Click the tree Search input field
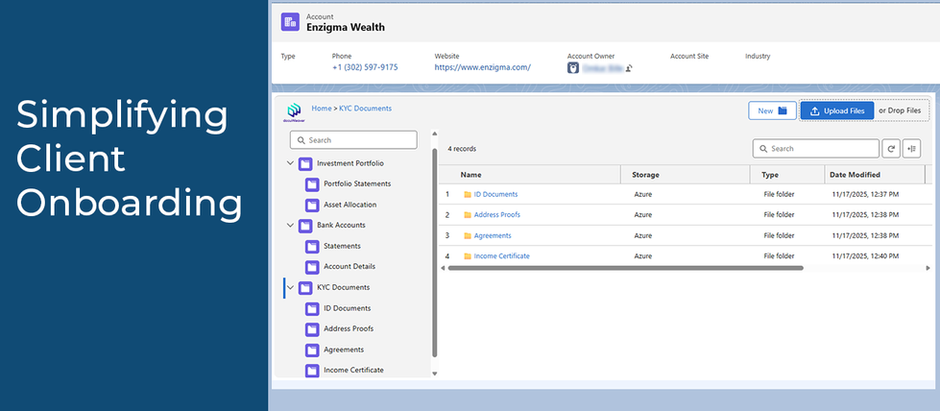The width and height of the screenshot is (940, 411). (354, 140)
